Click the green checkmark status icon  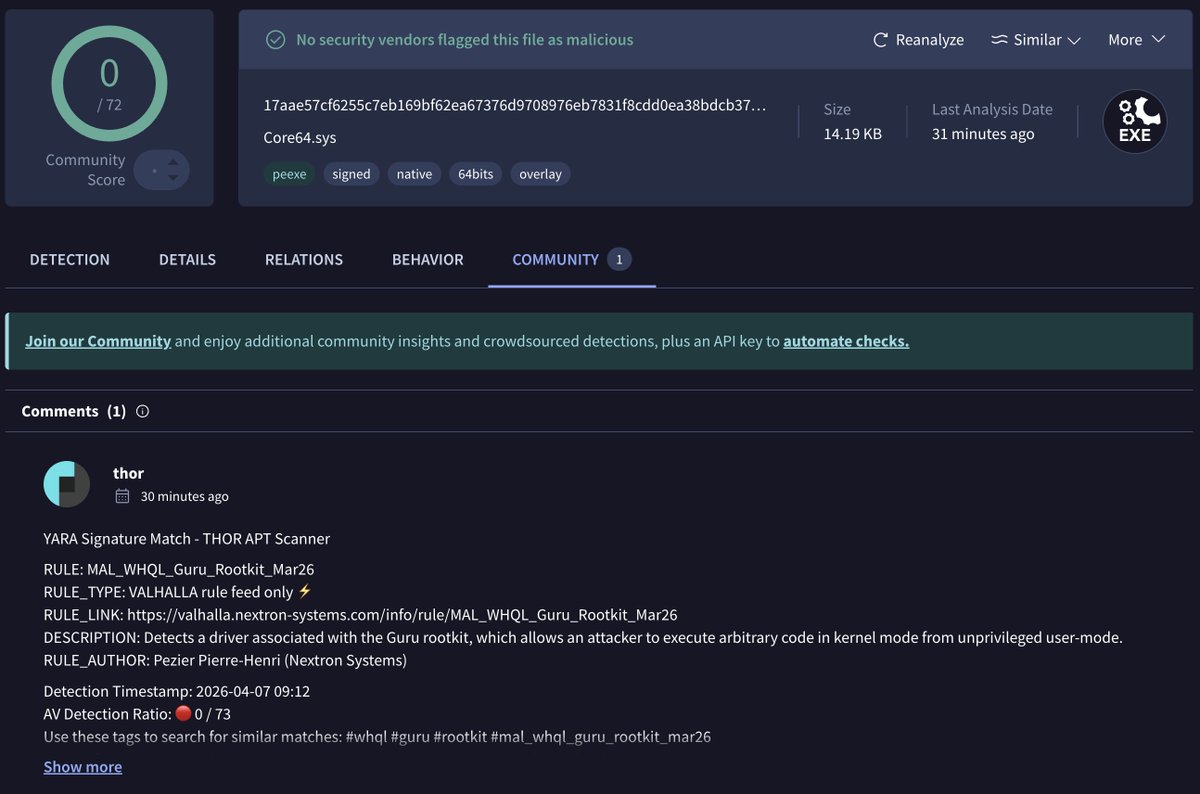(275, 40)
